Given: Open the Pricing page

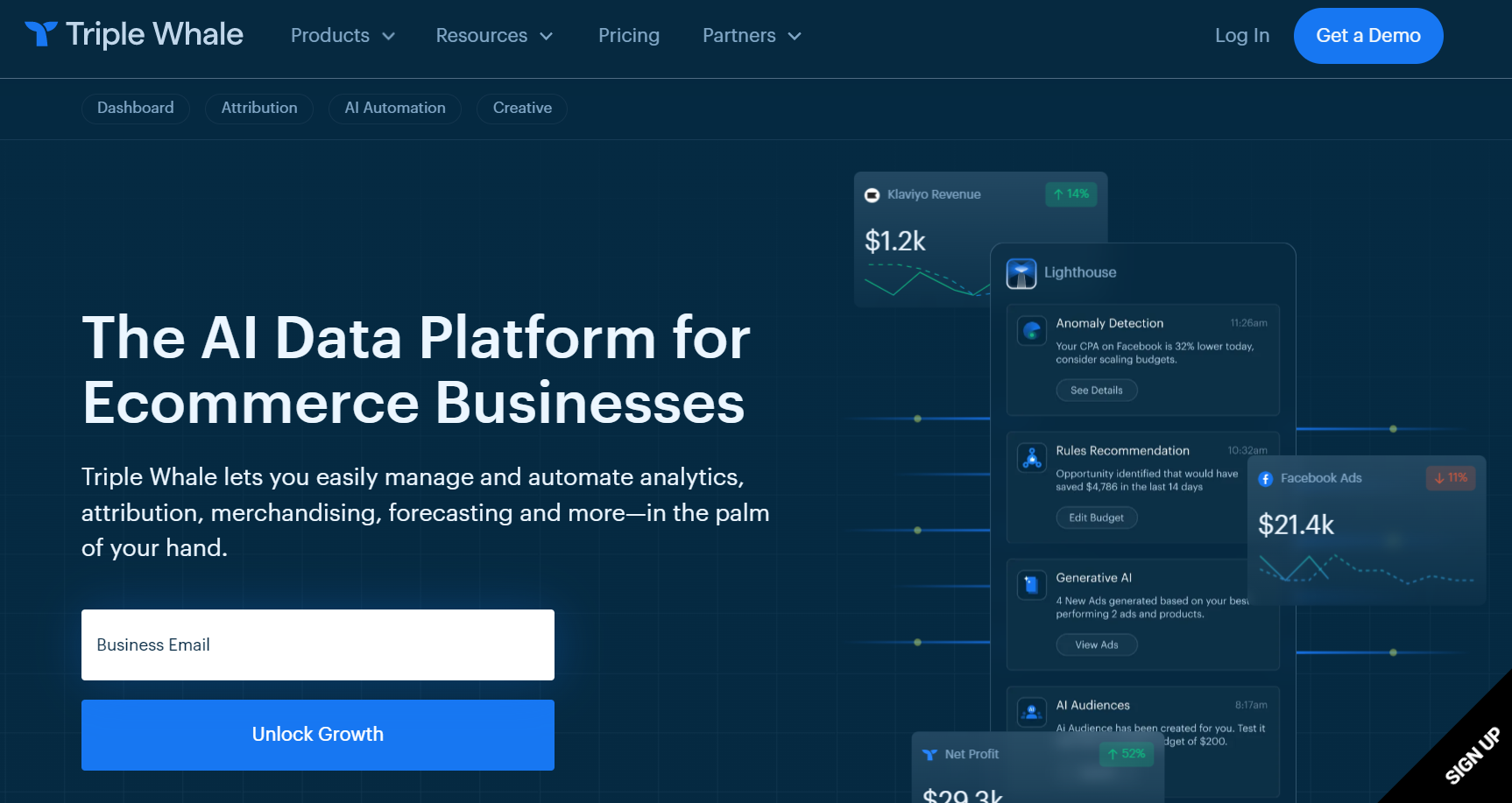Looking at the screenshot, I should tap(629, 36).
